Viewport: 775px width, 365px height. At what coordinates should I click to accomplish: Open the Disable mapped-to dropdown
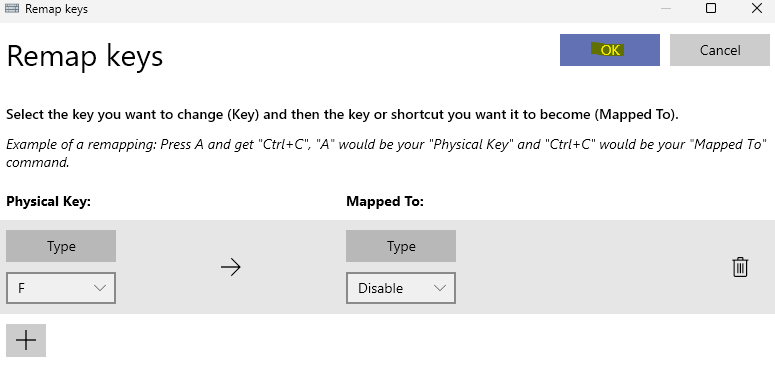[401, 288]
